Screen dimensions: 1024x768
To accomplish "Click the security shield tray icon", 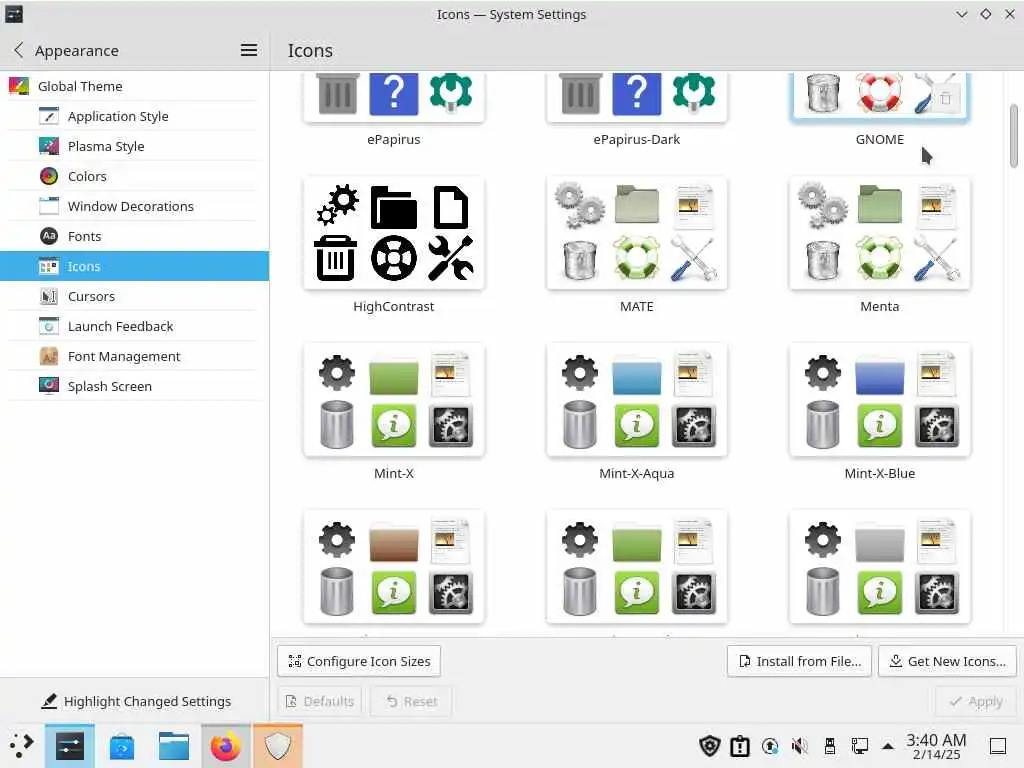I will 710,746.
